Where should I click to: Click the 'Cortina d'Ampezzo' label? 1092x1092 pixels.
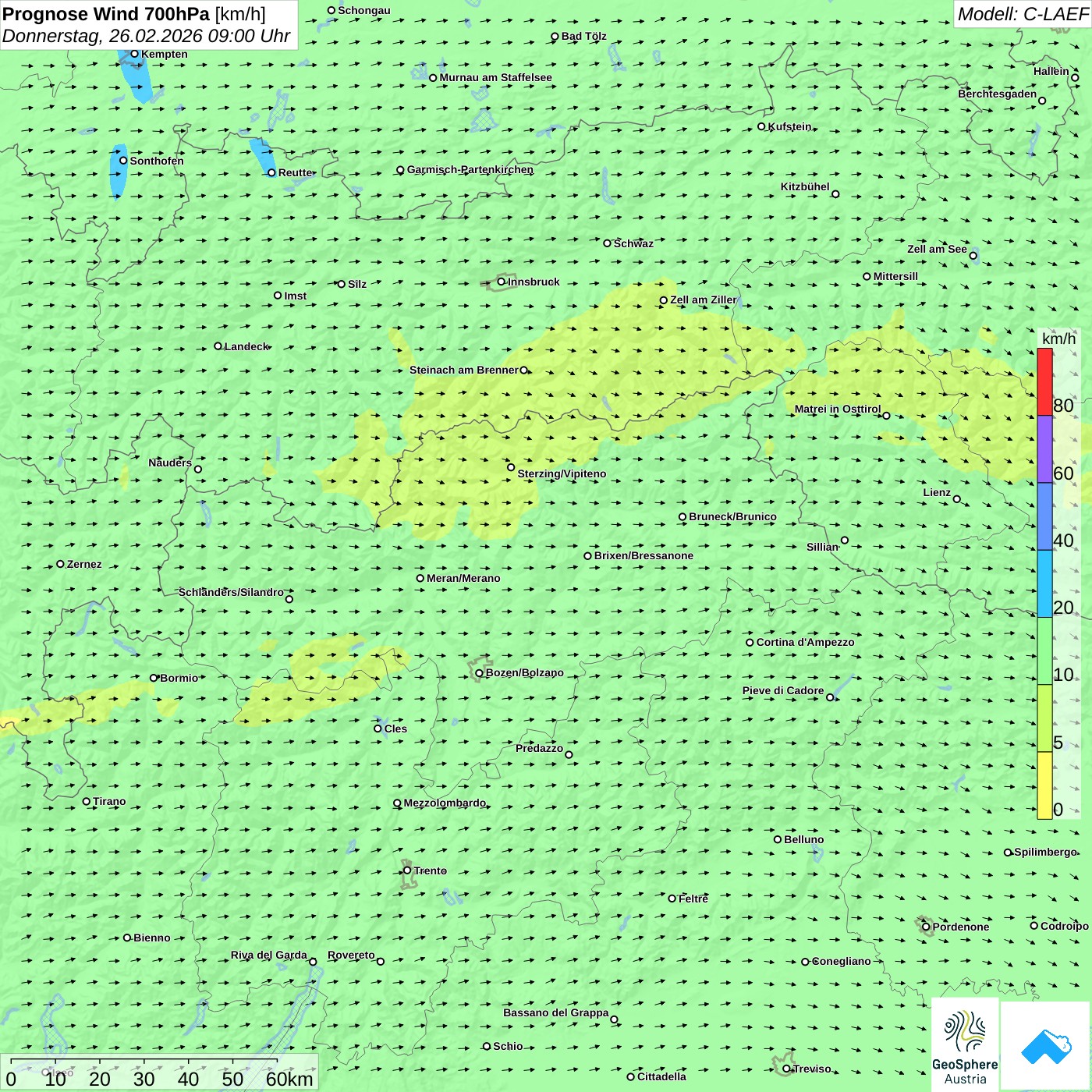click(x=805, y=642)
